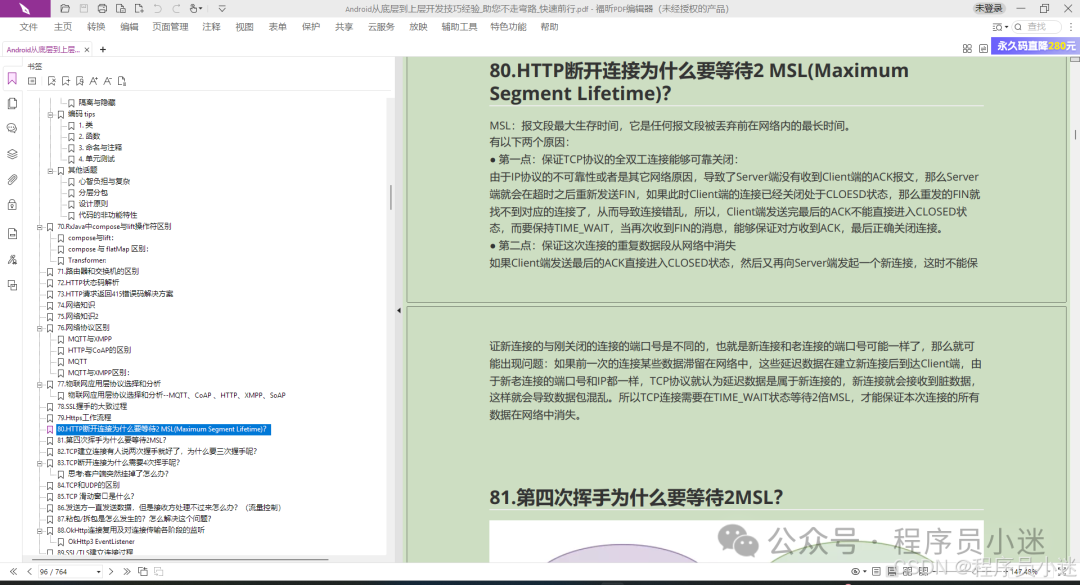The height and width of the screenshot is (585, 1080).
Task: Click the document pane vertical scrollbar
Action: click(1075, 134)
